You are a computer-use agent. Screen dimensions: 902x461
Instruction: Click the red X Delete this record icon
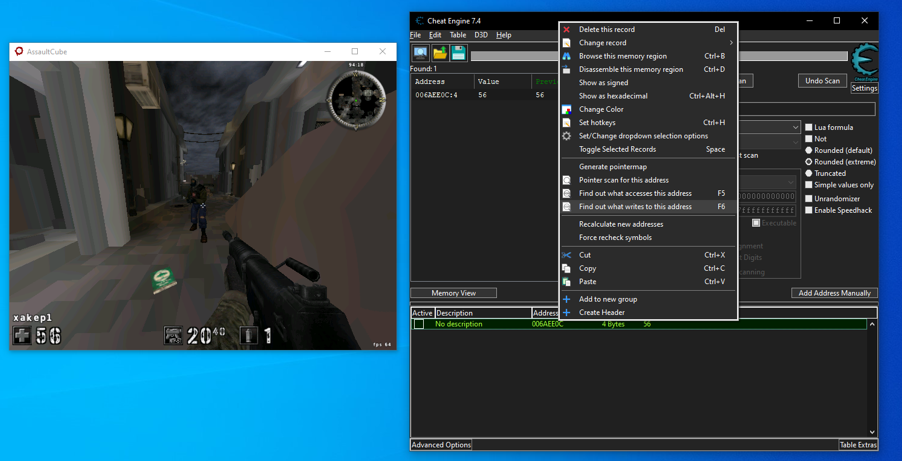tap(567, 30)
